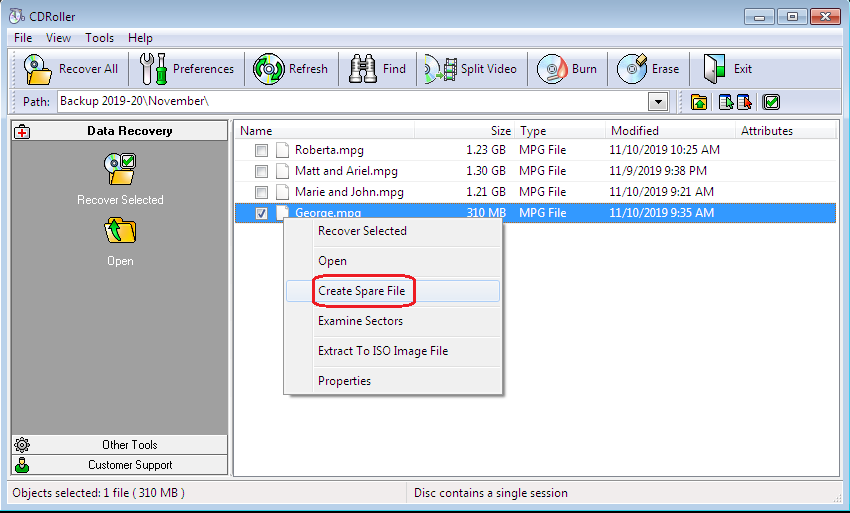Open the Burn disc tool
This screenshot has width=850, height=513.
point(566,69)
